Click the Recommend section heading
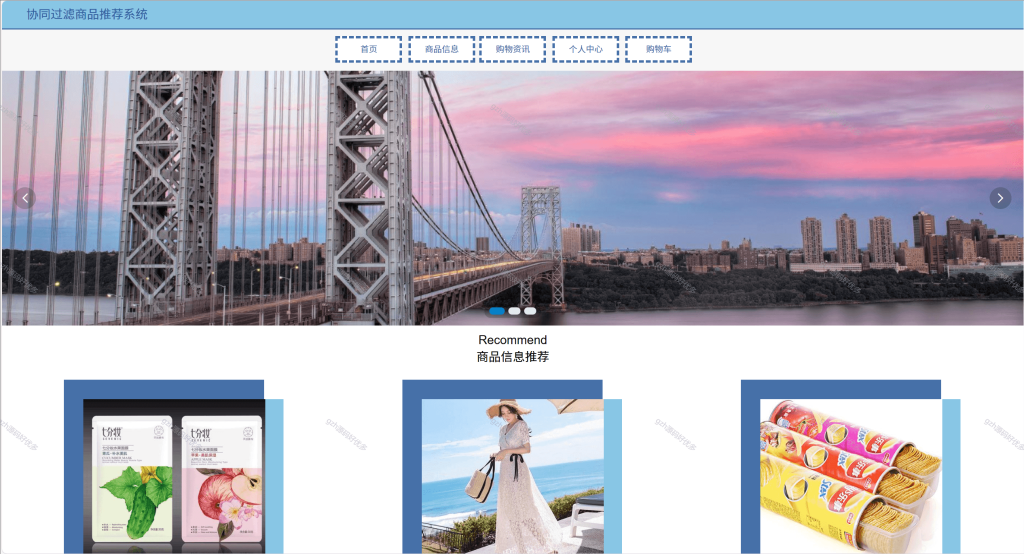The height and width of the screenshot is (554, 1024). click(513, 340)
